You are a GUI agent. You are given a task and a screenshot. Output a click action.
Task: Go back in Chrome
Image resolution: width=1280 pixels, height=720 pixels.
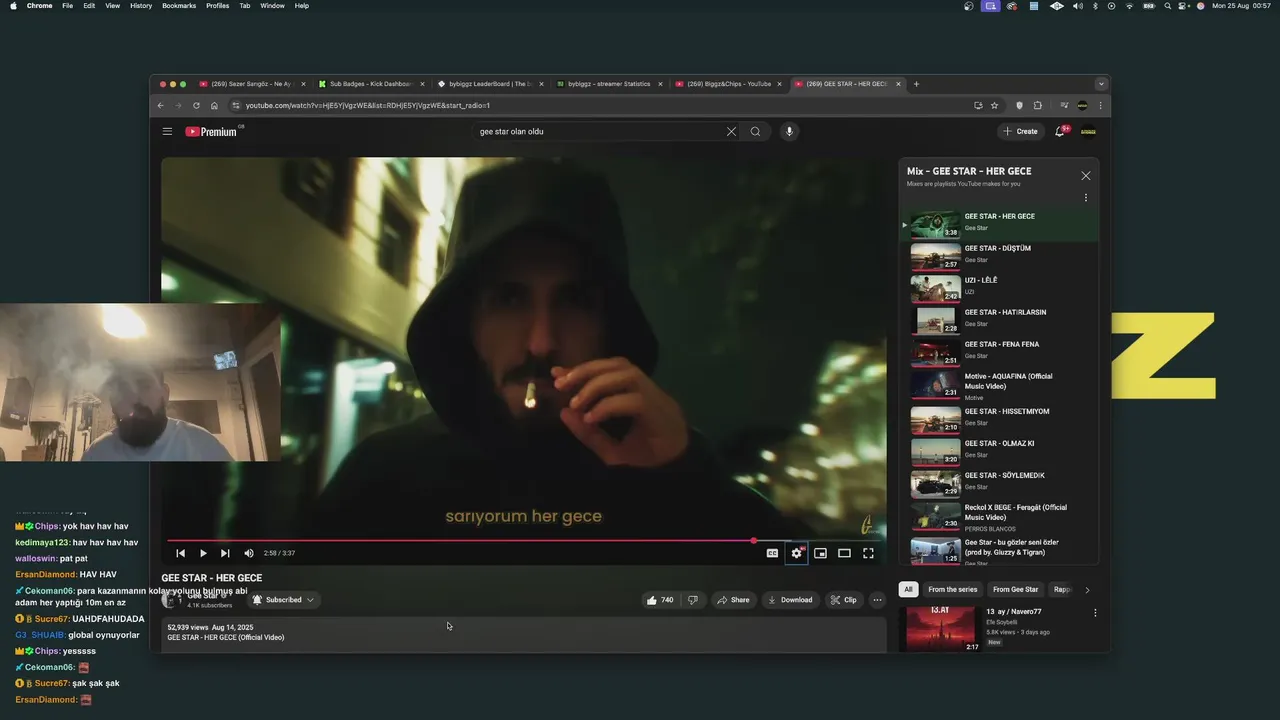coord(160,105)
